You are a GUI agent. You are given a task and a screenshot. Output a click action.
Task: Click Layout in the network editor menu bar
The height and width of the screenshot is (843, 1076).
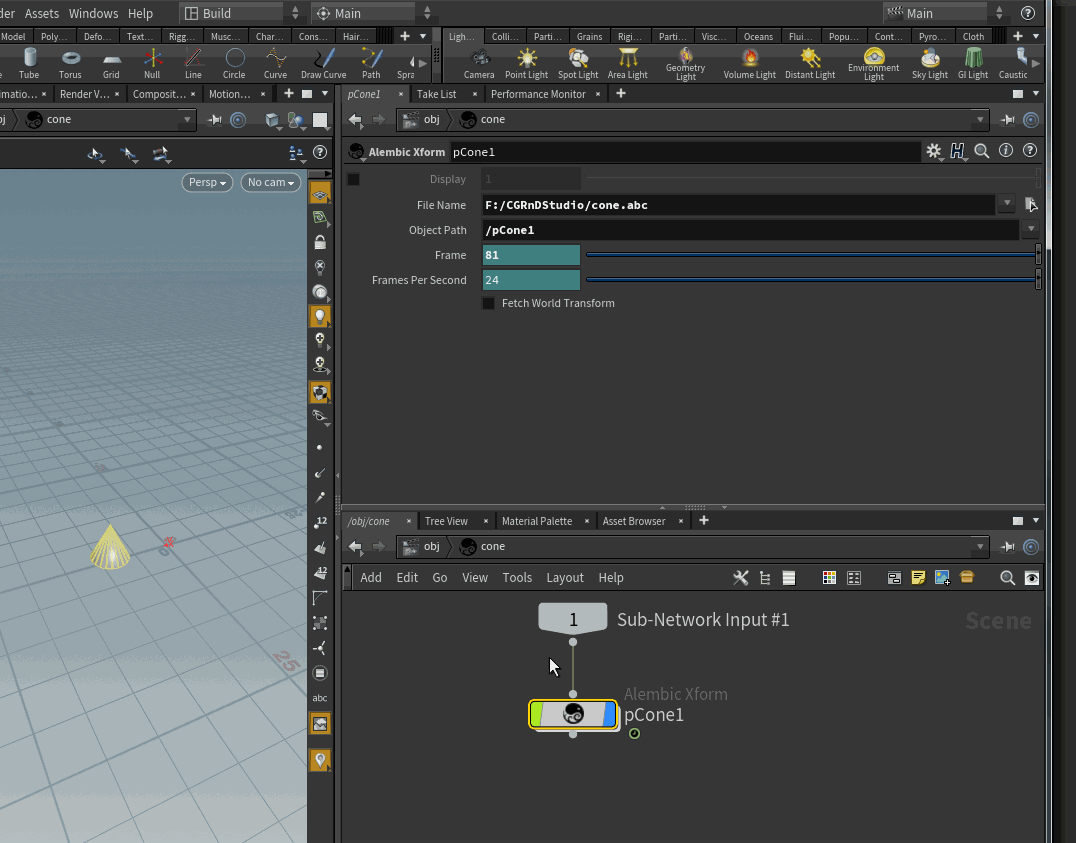565,578
